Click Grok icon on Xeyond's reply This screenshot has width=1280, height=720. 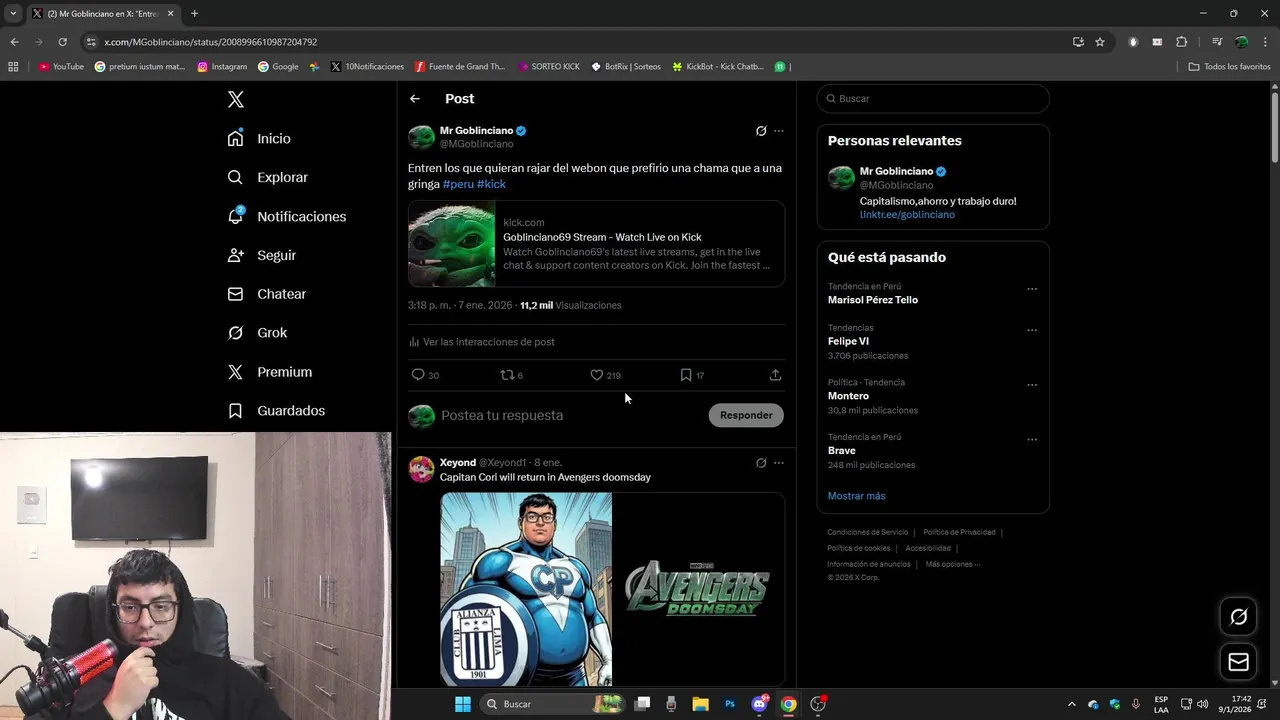pos(761,463)
